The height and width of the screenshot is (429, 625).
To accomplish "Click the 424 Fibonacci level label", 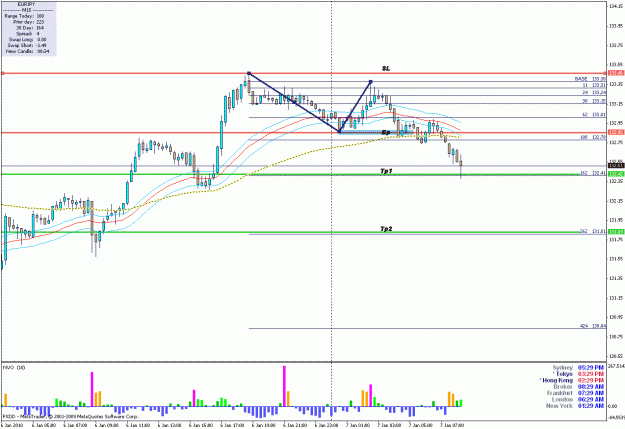I will (593, 326).
